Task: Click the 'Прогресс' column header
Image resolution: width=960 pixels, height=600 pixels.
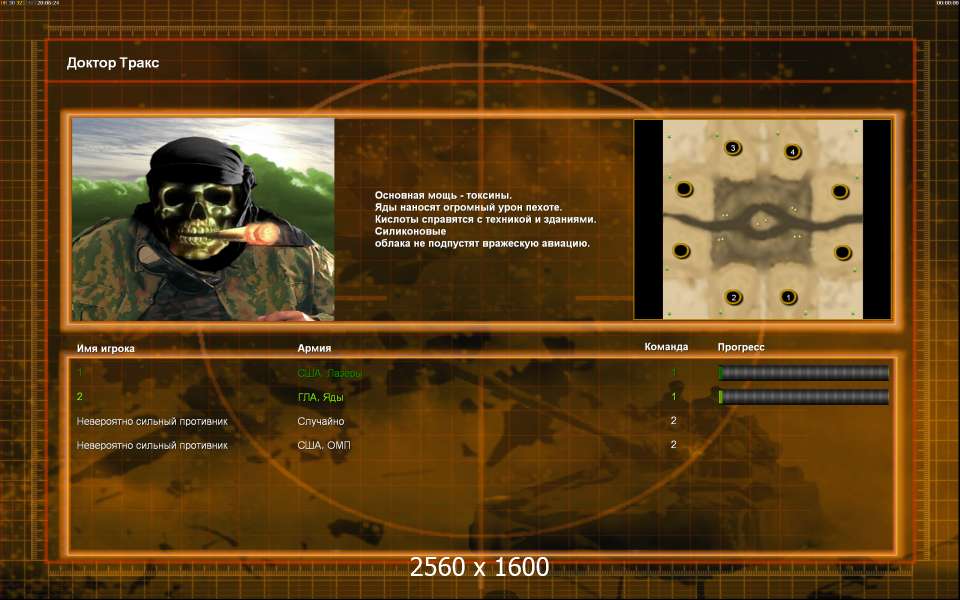Action: click(741, 347)
